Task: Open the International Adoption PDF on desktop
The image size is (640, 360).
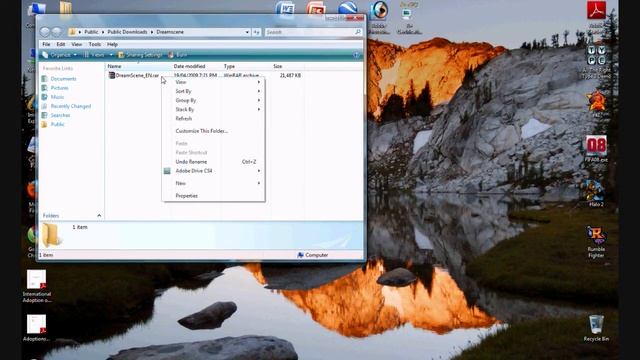Action: pos(36,286)
